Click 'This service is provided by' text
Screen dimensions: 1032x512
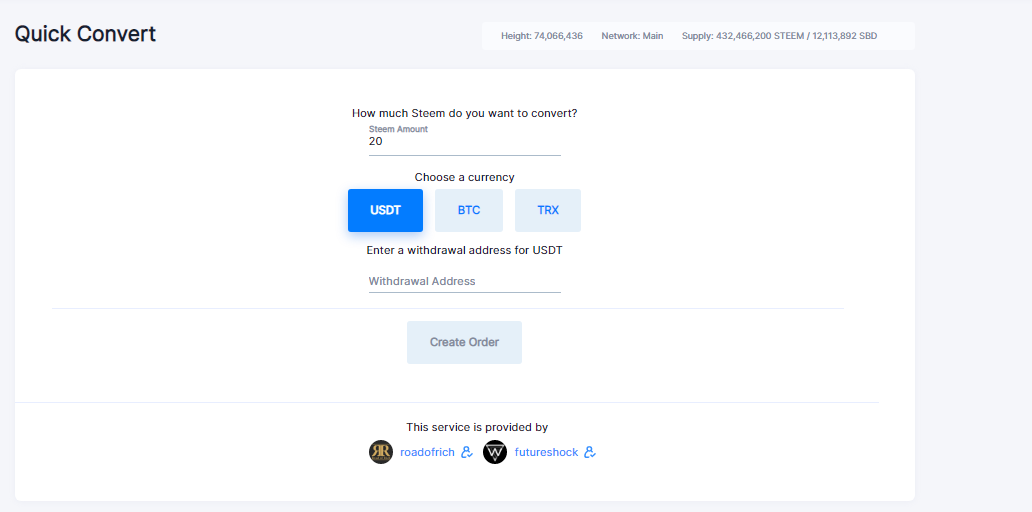(477, 427)
